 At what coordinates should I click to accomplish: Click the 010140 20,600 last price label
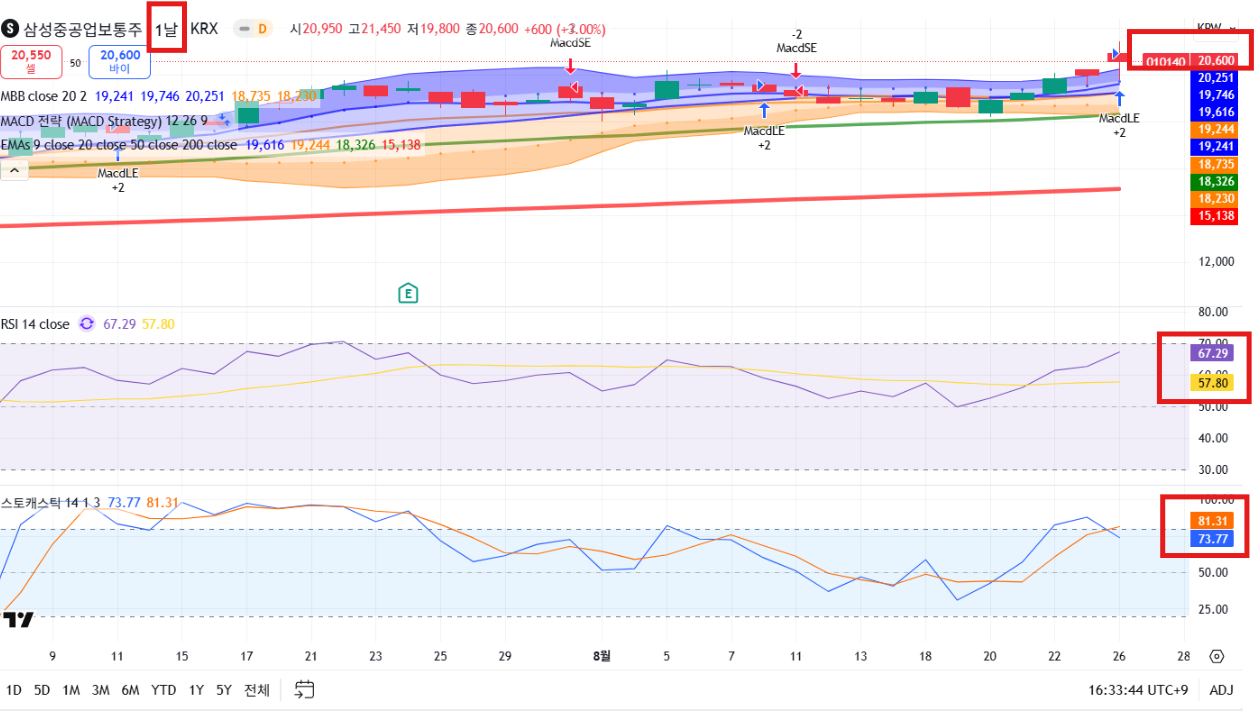(x=1190, y=61)
